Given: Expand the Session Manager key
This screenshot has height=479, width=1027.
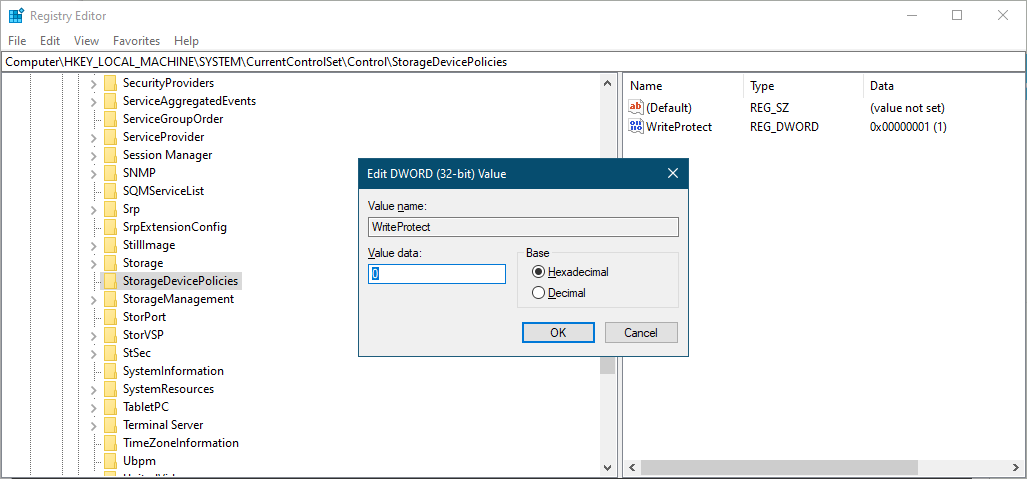Looking at the screenshot, I should coord(94,155).
